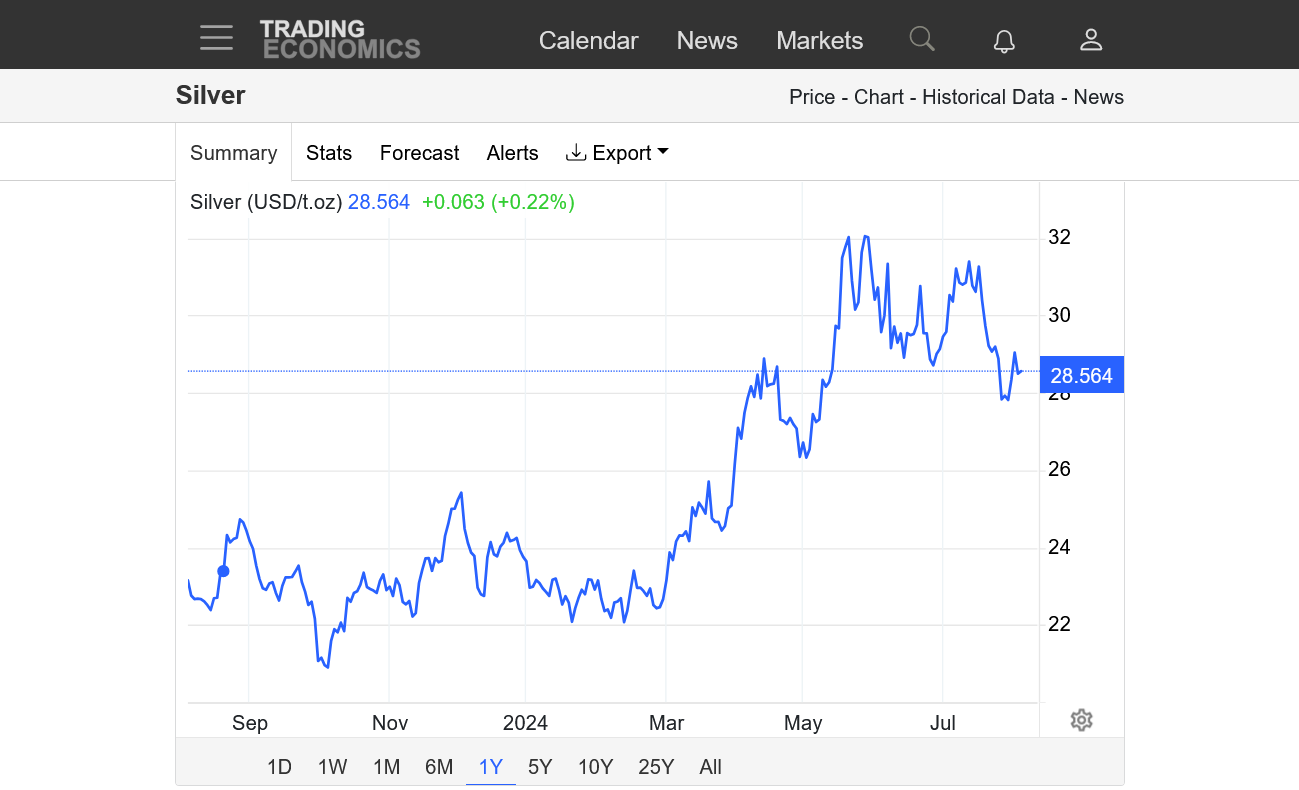Click the Sep label on time axis
The width and height of the screenshot is (1299, 790).
(249, 723)
